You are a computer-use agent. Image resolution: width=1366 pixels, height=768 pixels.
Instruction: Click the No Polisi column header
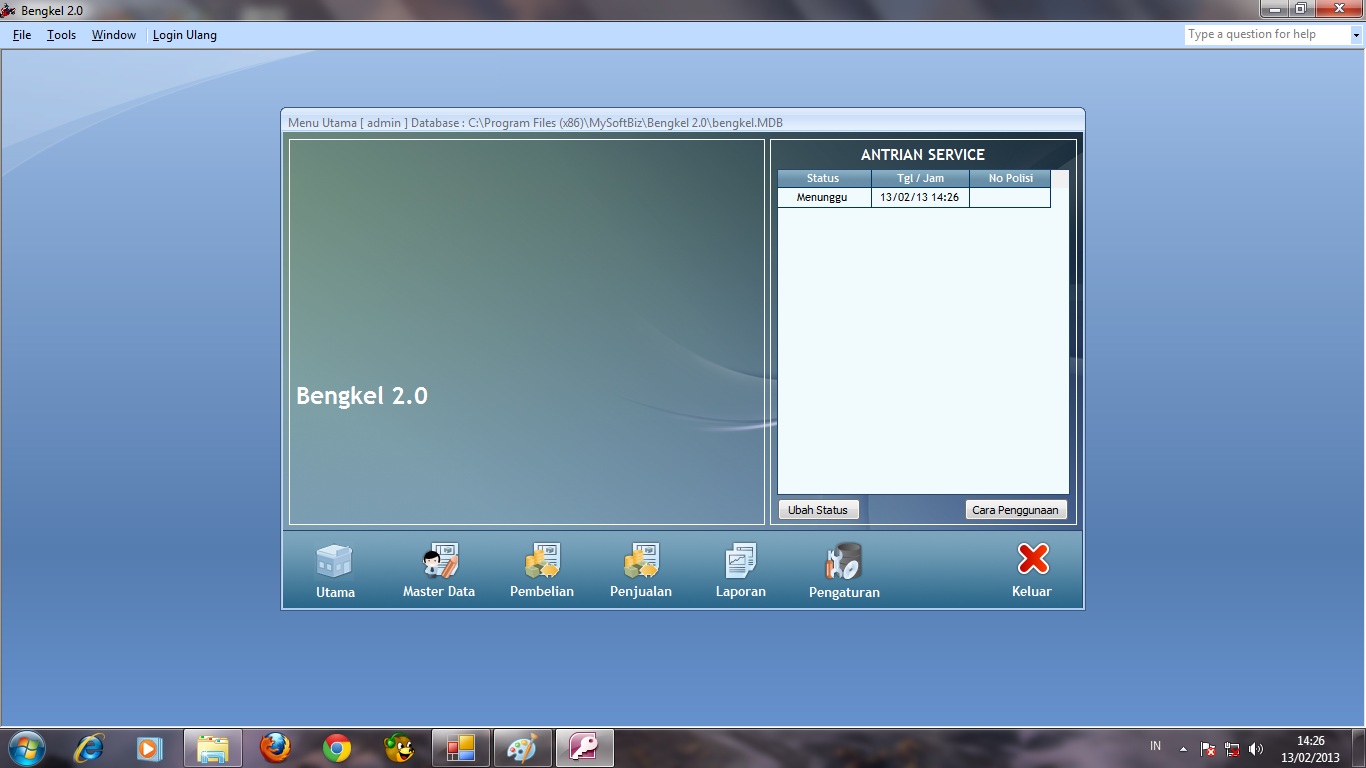(x=1010, y=178)
